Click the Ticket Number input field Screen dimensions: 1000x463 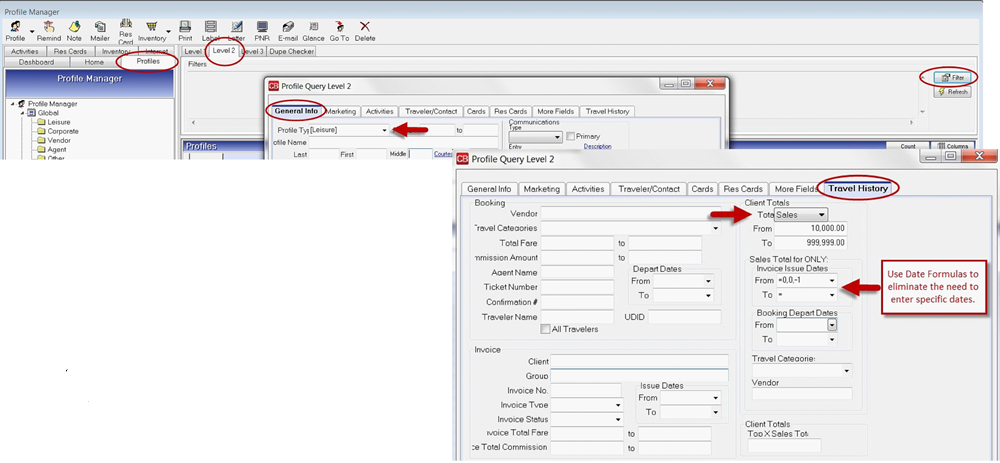[577, 288]
